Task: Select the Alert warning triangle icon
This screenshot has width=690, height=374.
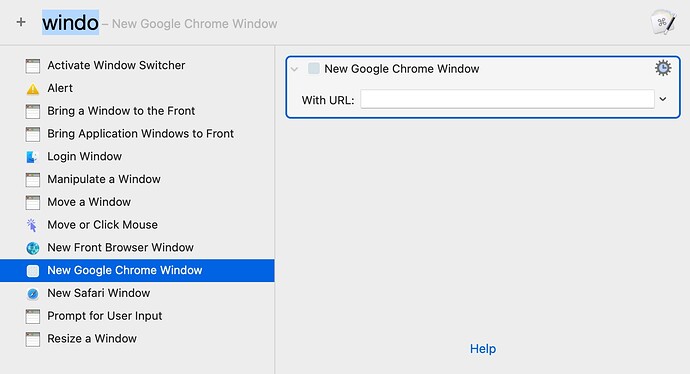Action: 33,88
